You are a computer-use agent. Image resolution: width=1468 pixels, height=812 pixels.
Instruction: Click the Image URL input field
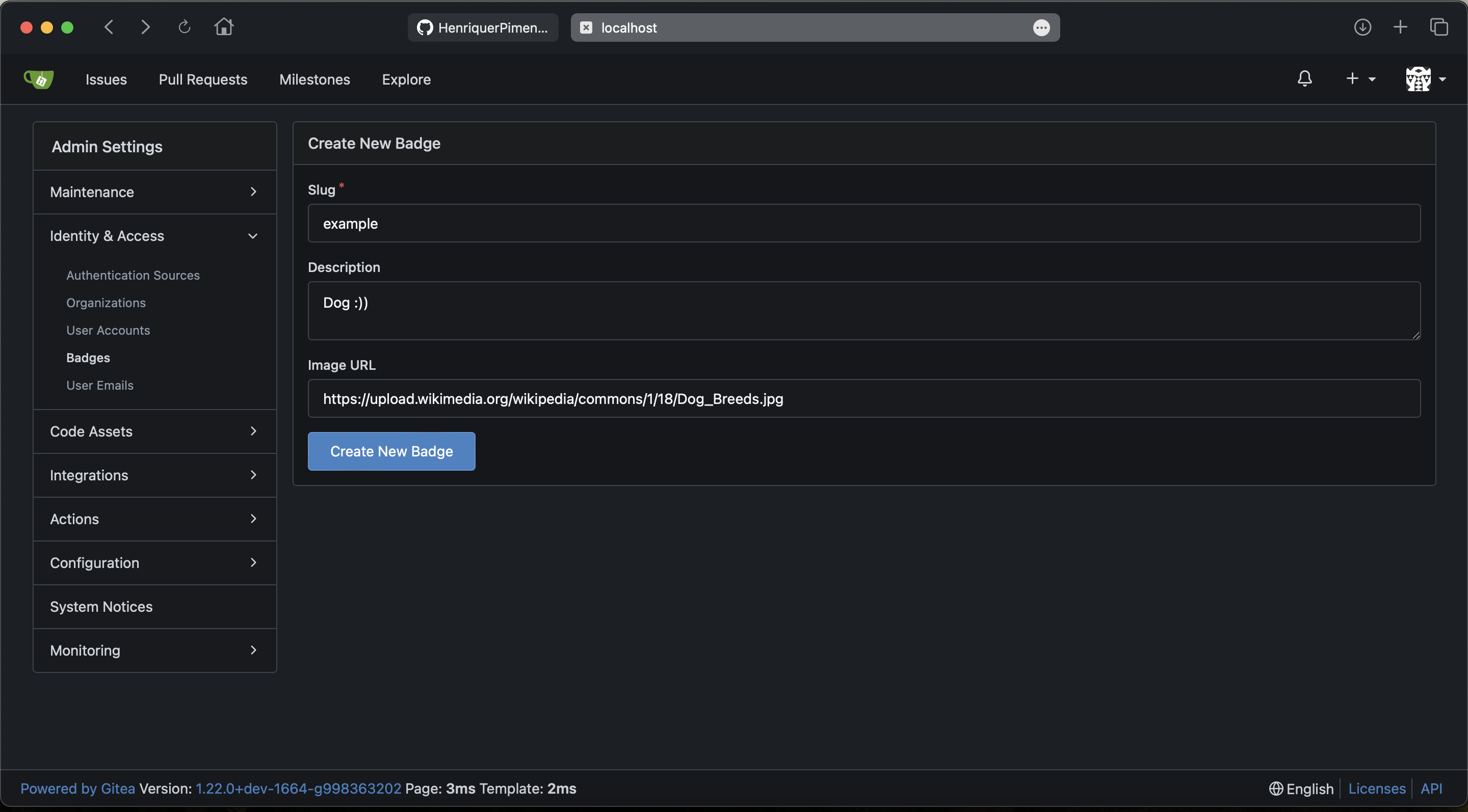point(864,398)
